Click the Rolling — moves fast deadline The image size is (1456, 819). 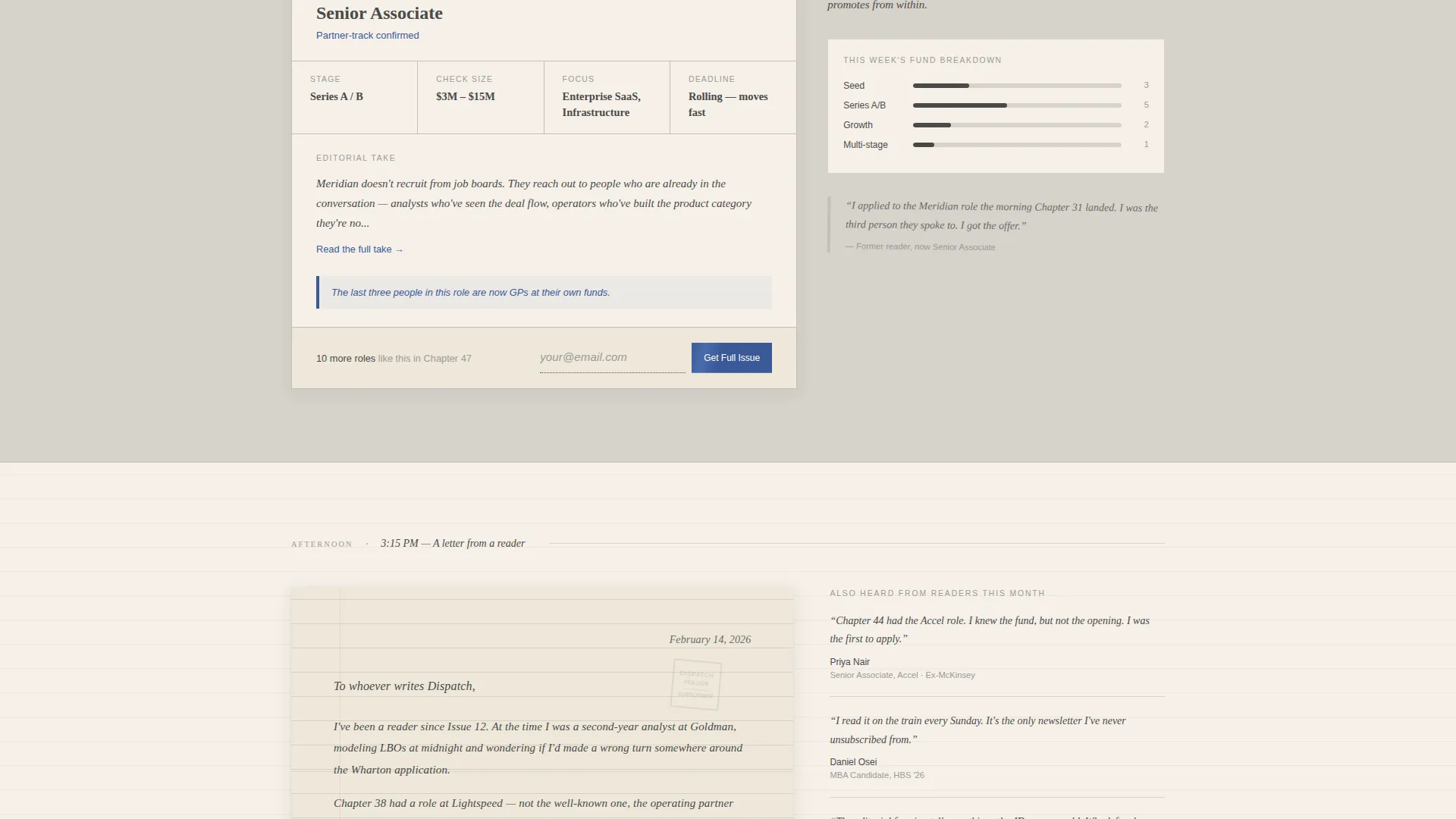(728, 105)
